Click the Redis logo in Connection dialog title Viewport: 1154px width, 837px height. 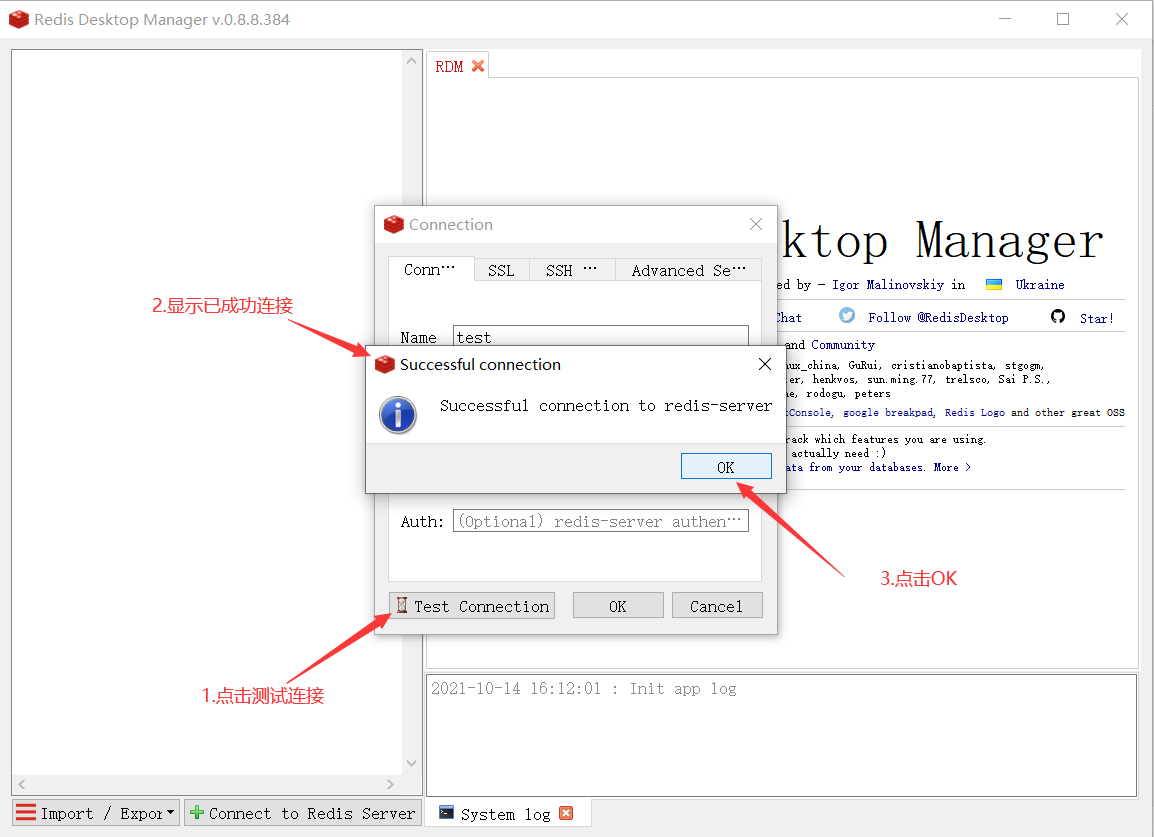click(x=394, y=224)
